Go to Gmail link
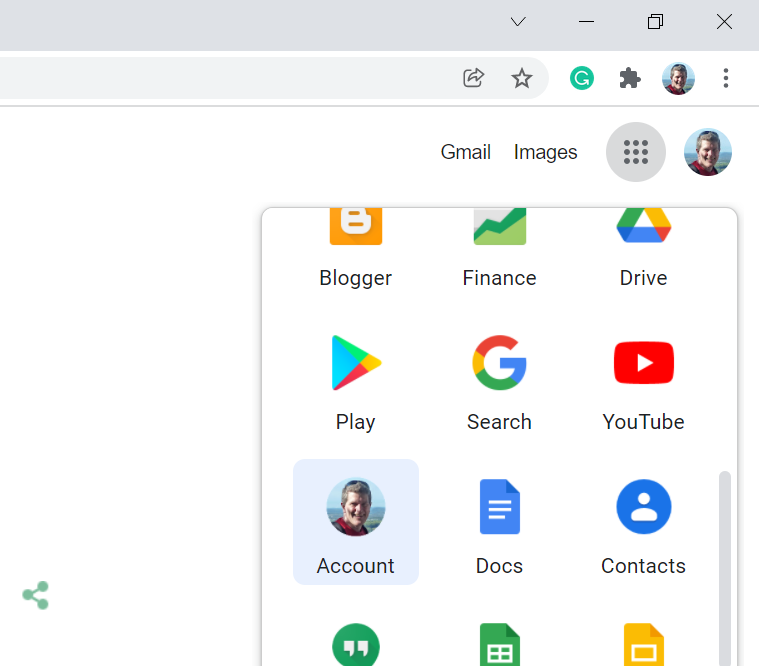This screenshot has height=666, width=759. click(x=466, y=152)
